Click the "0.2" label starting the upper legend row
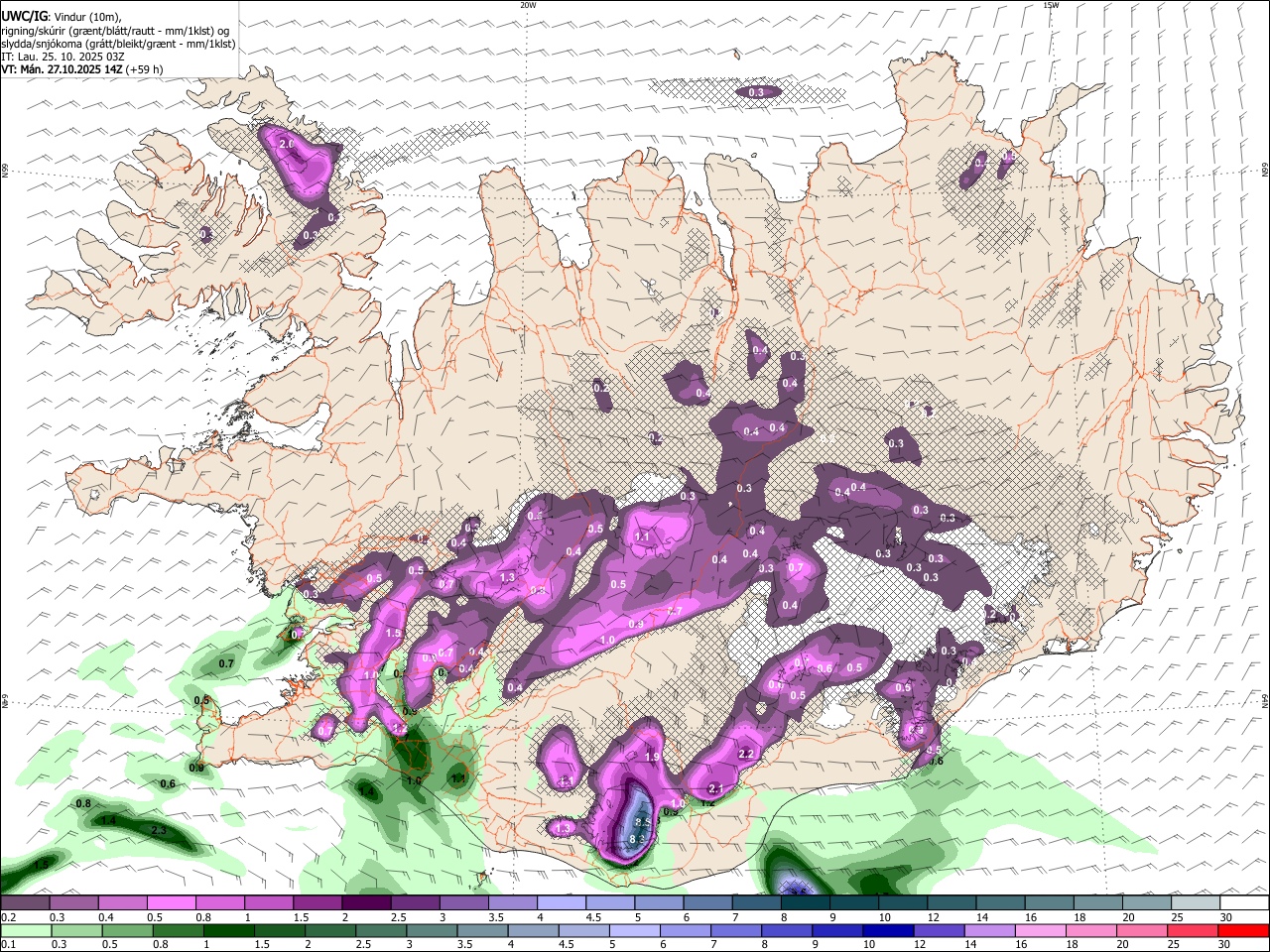This screenshot has width=1270, height=952. coord(9,917)
